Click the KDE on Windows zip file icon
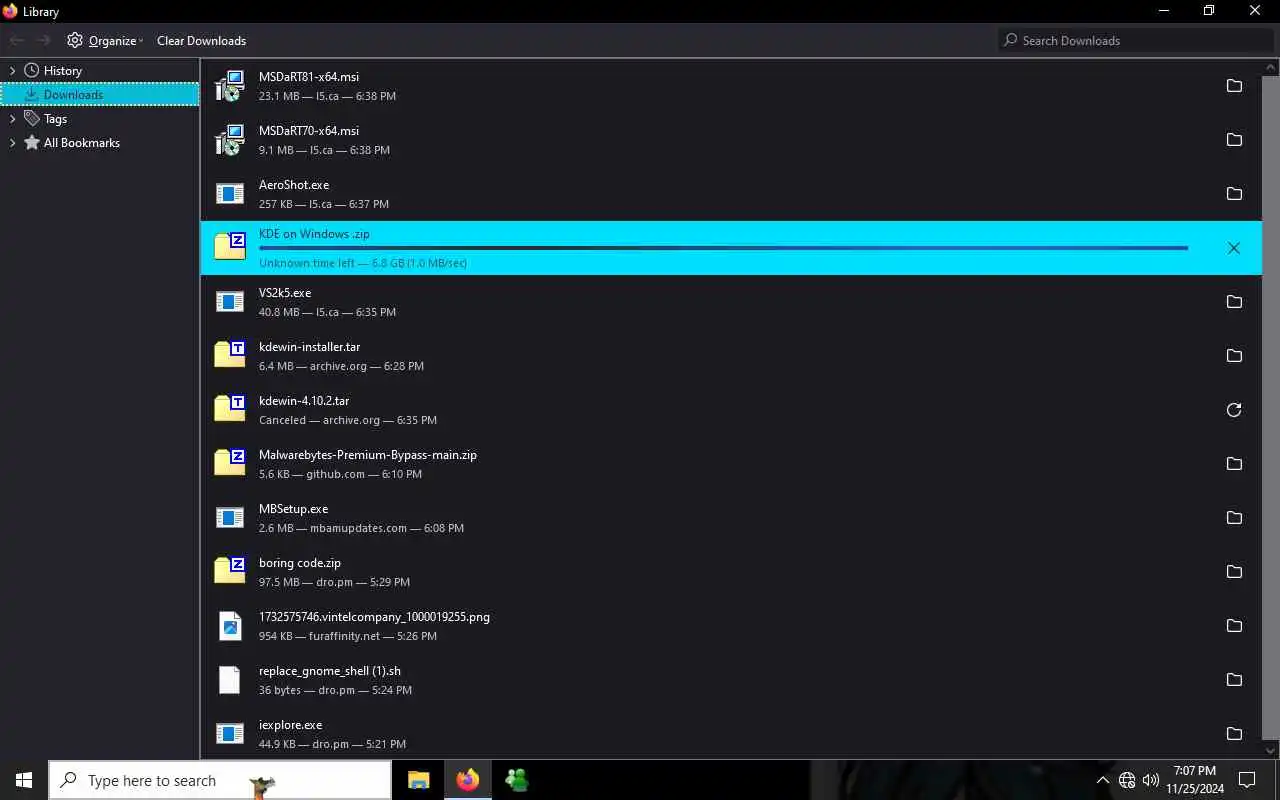 [x=230, y=246]
